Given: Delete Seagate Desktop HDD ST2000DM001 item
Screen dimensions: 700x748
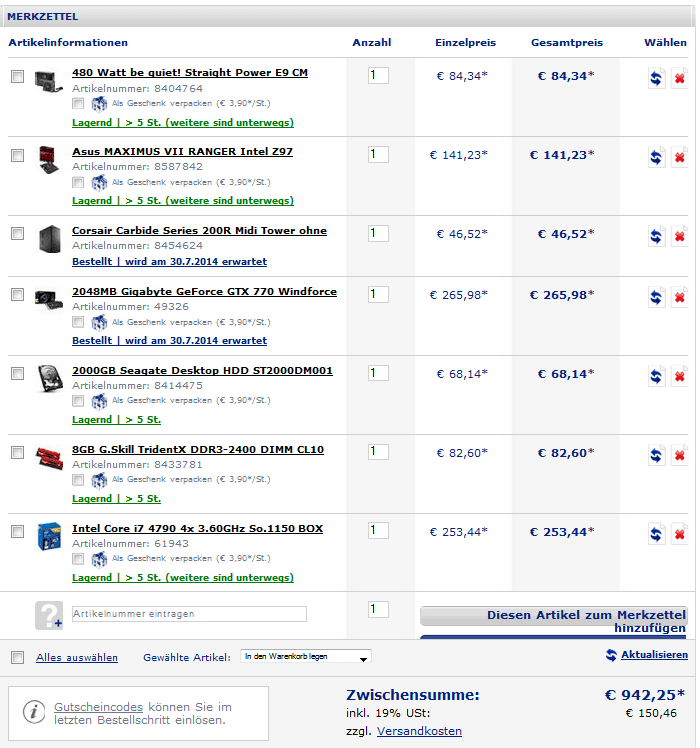Looking at the screenshot, I should coord(679,376).
